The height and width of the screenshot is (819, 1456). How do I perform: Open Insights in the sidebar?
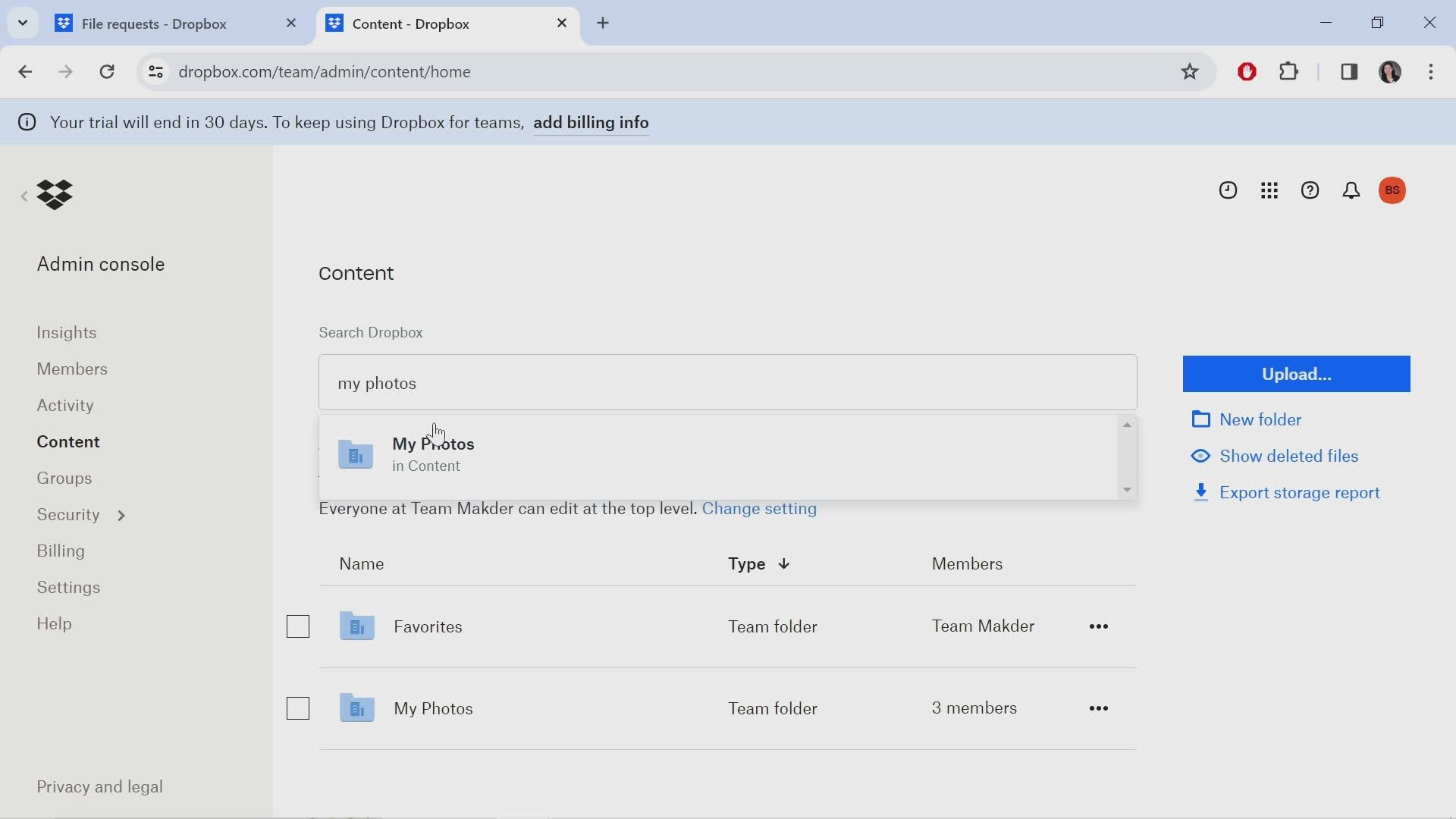[x=67, y=332]
